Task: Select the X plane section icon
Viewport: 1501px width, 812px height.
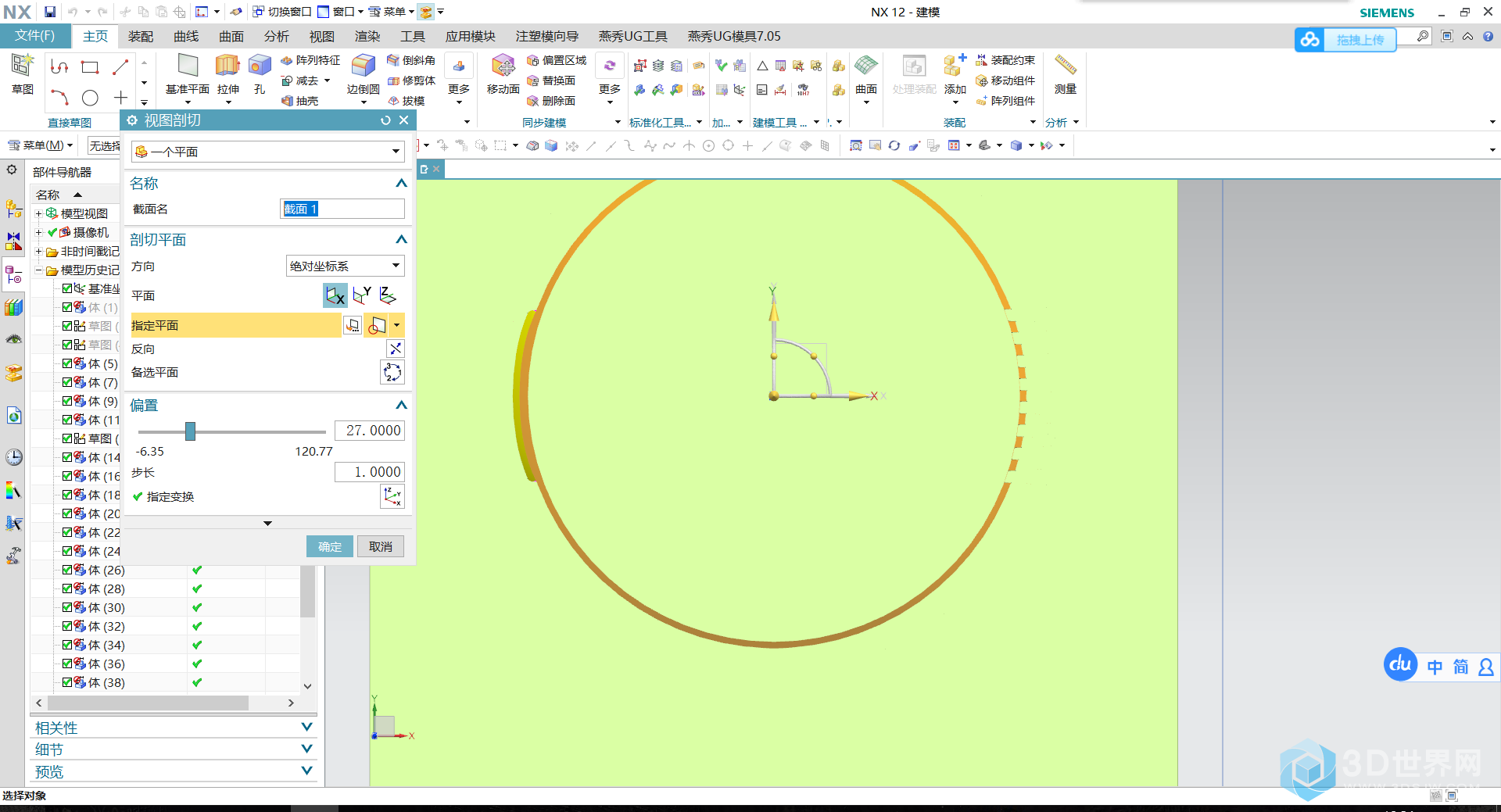Action: 335,295
